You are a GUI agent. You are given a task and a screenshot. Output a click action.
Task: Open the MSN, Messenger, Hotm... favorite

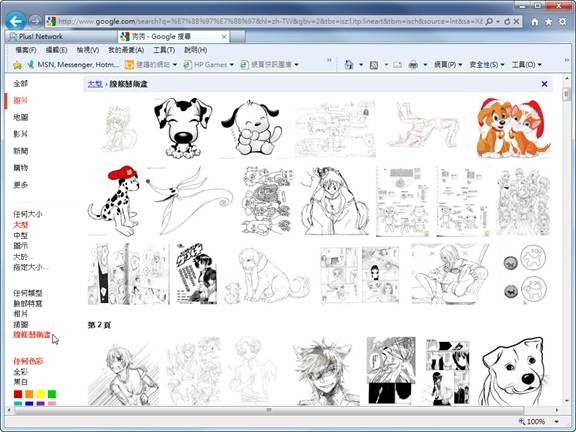point(73,65)
